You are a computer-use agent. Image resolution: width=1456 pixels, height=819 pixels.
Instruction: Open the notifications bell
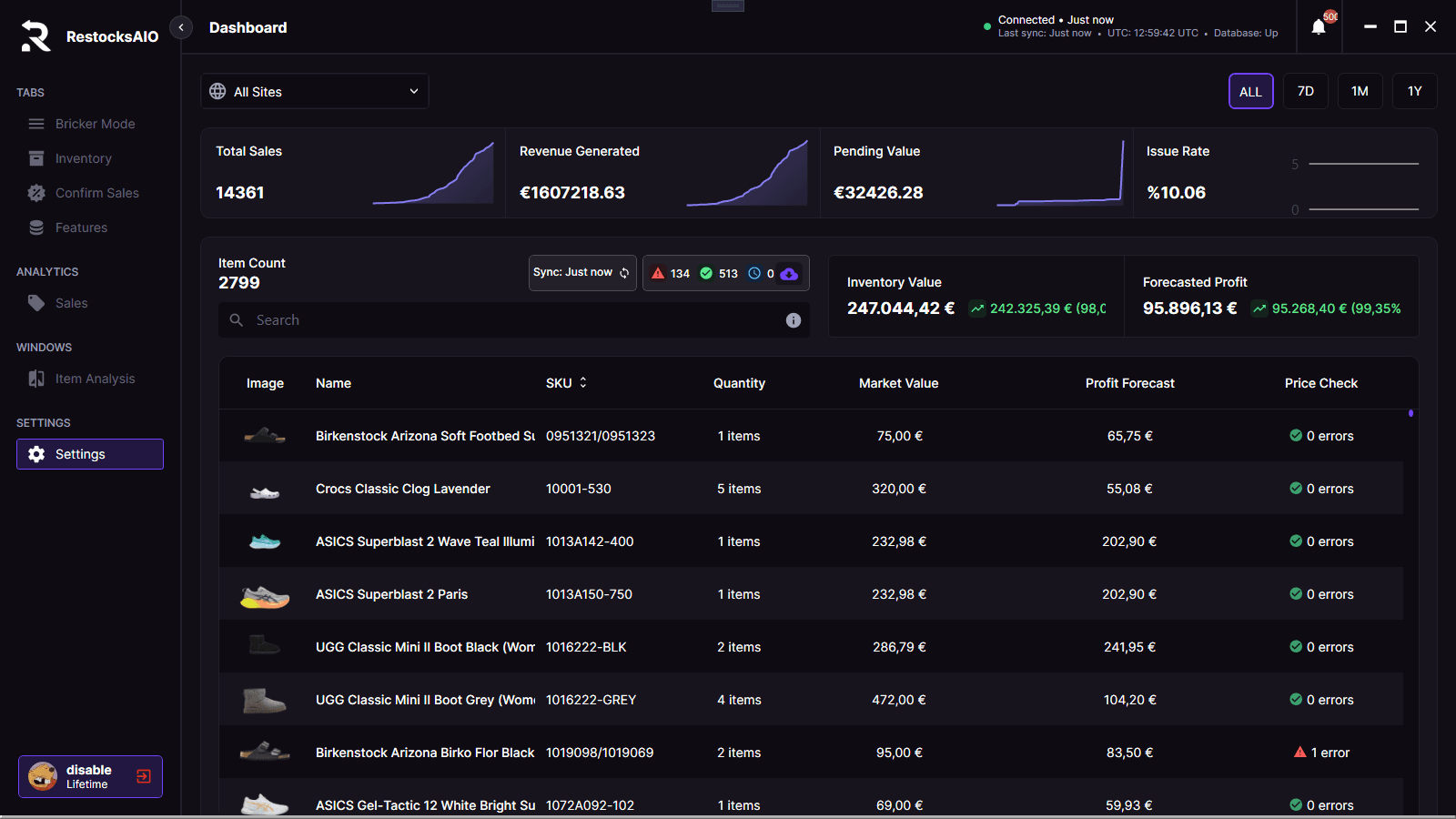(1319, 27)
